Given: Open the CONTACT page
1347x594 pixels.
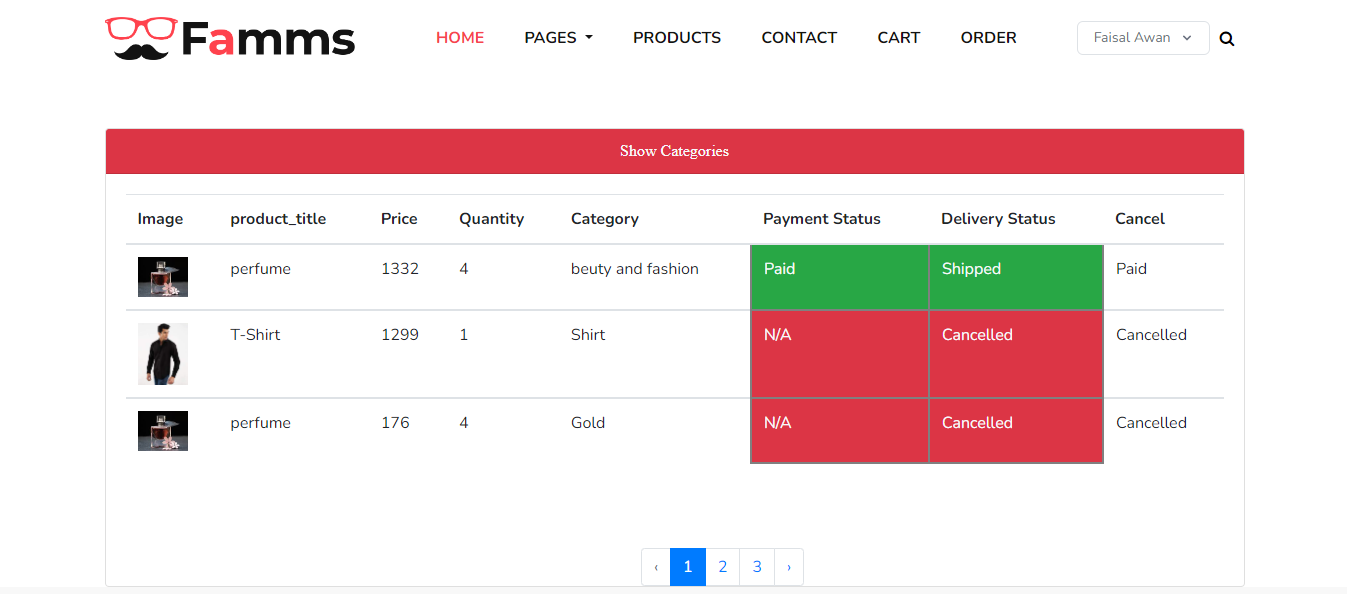Looking at the screenshot, I should [x=799, y=38].
